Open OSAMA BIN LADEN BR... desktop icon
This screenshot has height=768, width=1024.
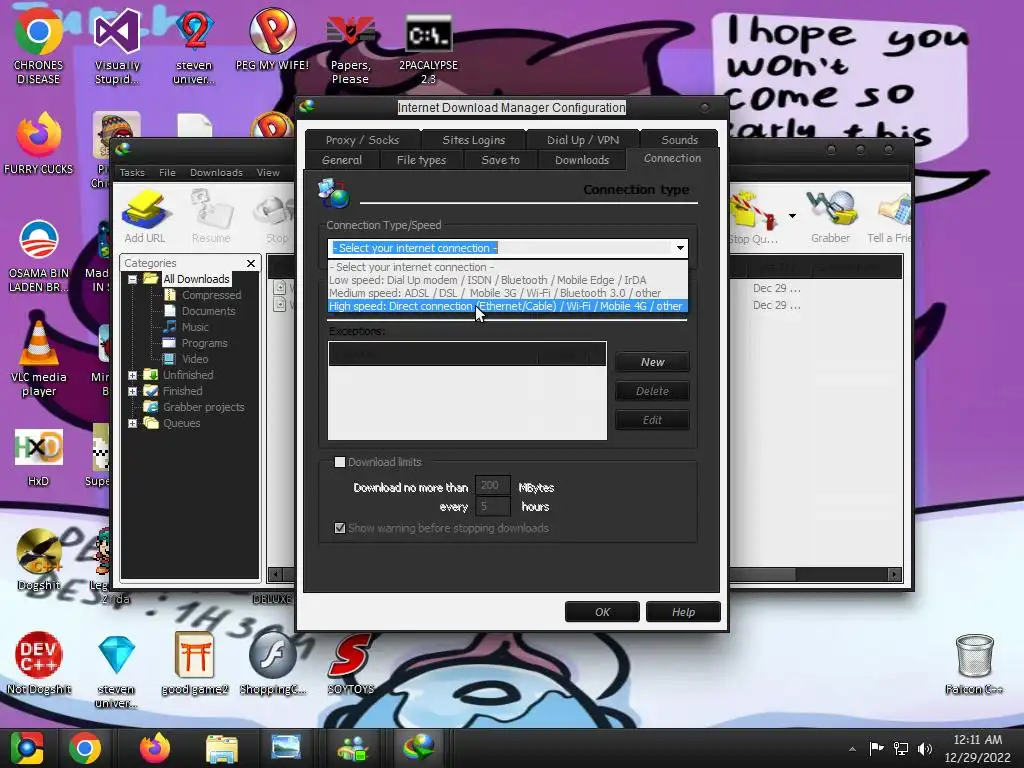(x=39, y=256)
